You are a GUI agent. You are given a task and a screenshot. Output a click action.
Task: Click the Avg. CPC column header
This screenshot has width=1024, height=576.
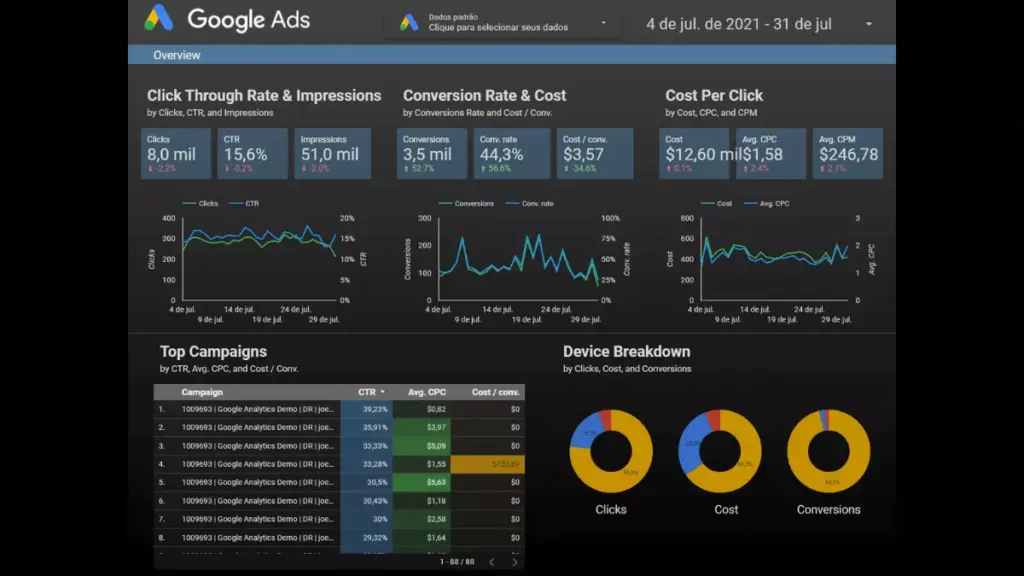(426, 392)
